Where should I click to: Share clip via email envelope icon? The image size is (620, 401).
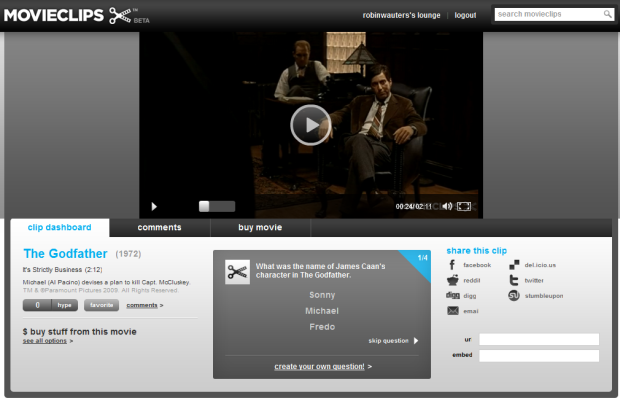tap(453, 311)
